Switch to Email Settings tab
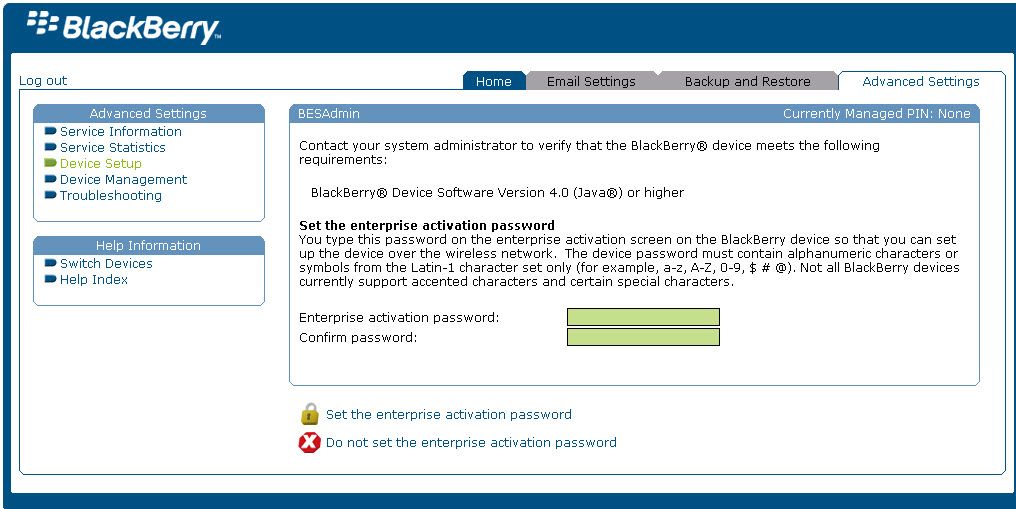The image size is (1016, 509). pos(591,81)
